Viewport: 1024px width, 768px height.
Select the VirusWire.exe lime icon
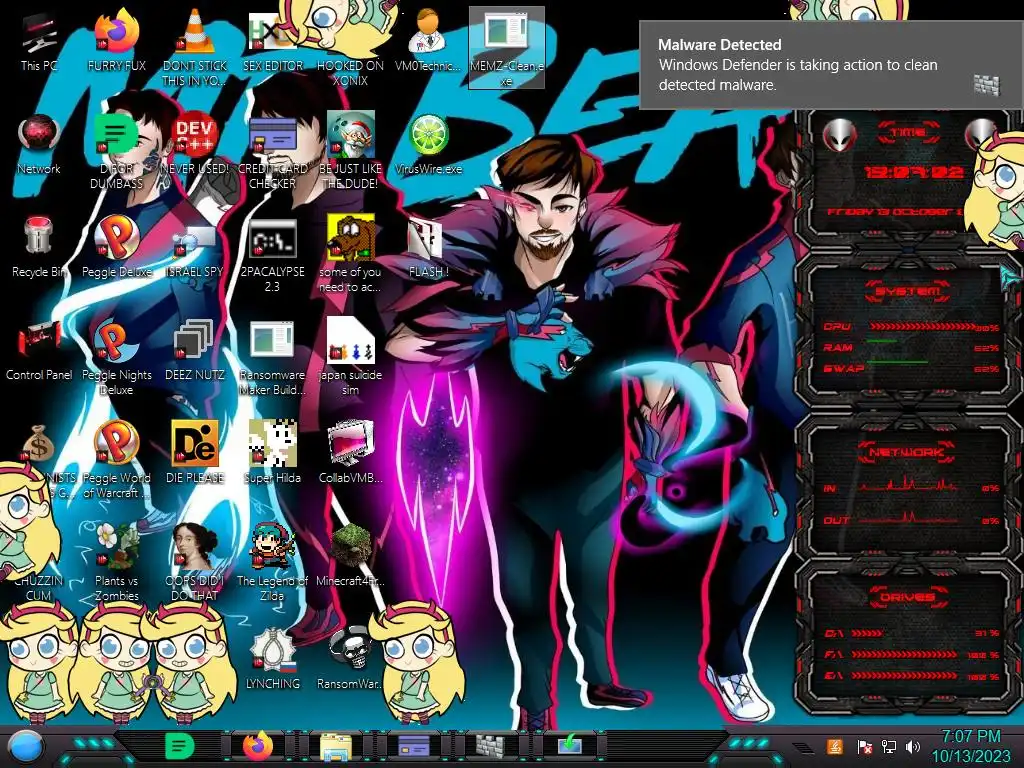[428, 145]
